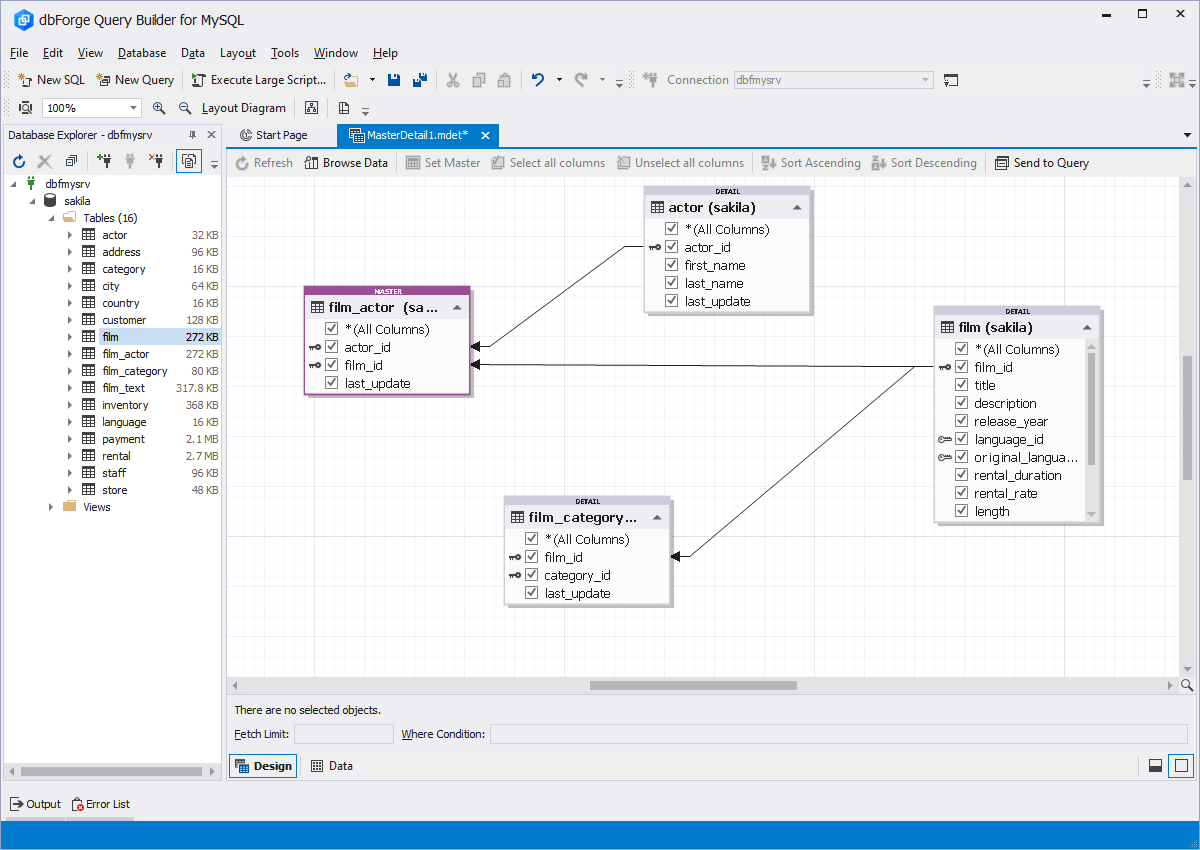This screenshot has width=1200, height=850.
Task: Click the zoom-to-fit icon left of 100%
Action: (25, 108)
